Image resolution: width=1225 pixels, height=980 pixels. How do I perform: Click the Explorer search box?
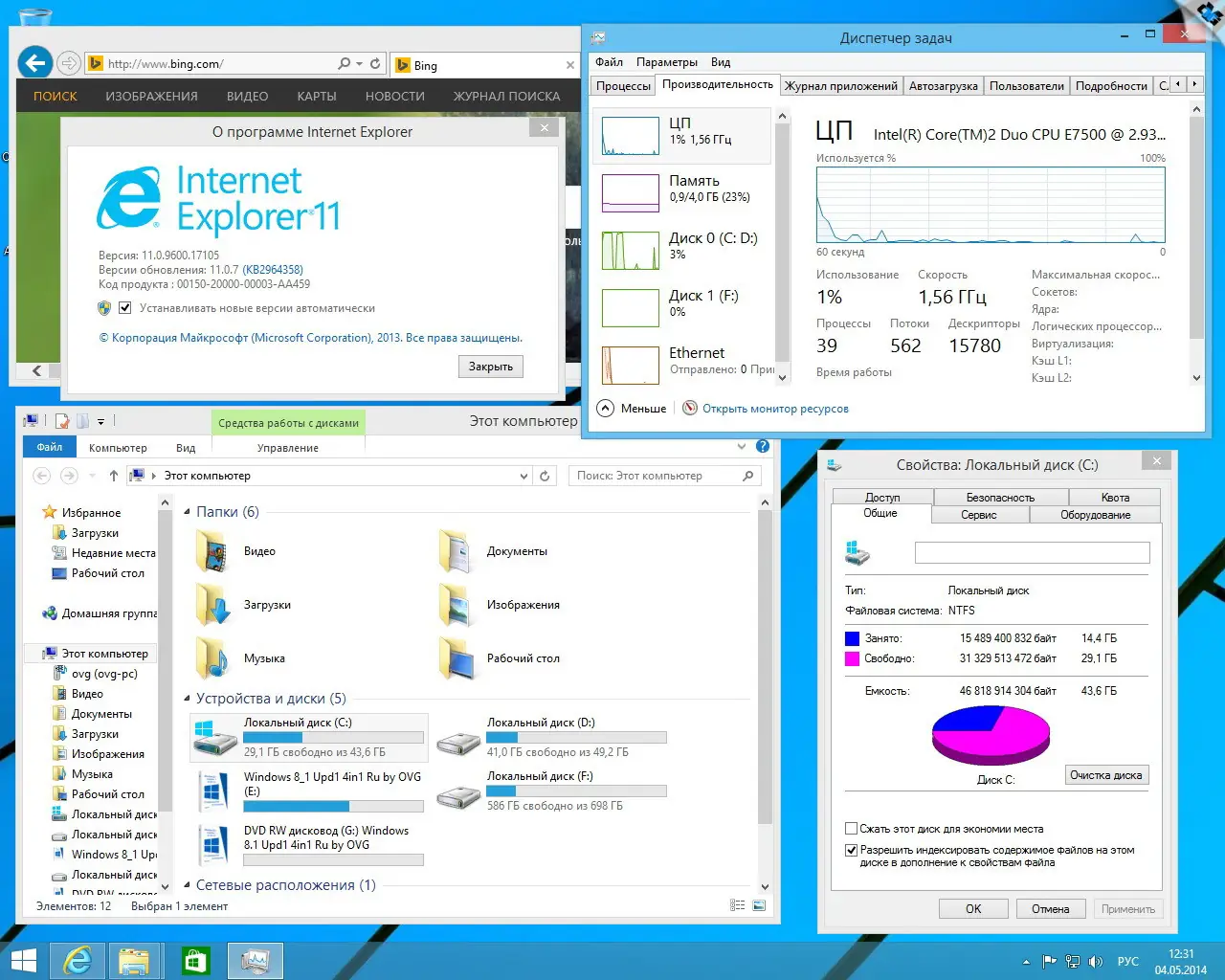tap(665, 476)
